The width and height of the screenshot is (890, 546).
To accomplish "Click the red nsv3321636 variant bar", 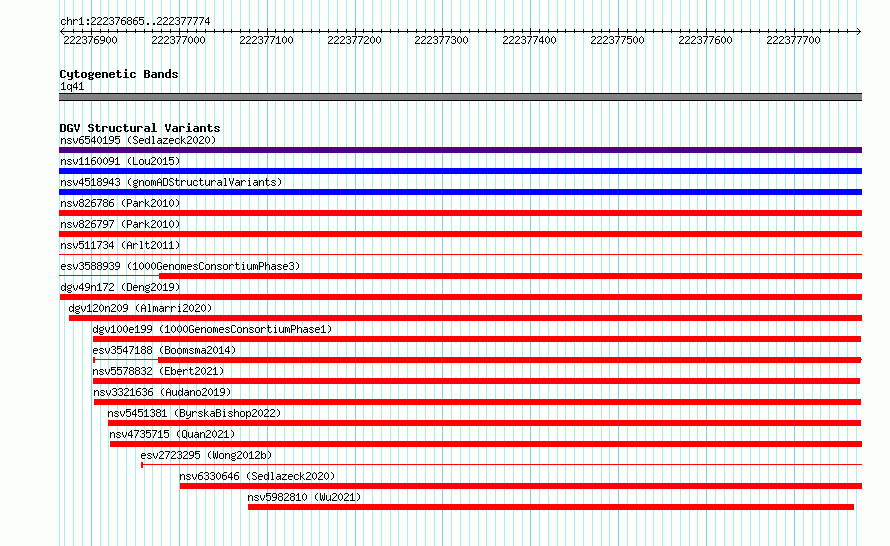I will coord(477,402).
